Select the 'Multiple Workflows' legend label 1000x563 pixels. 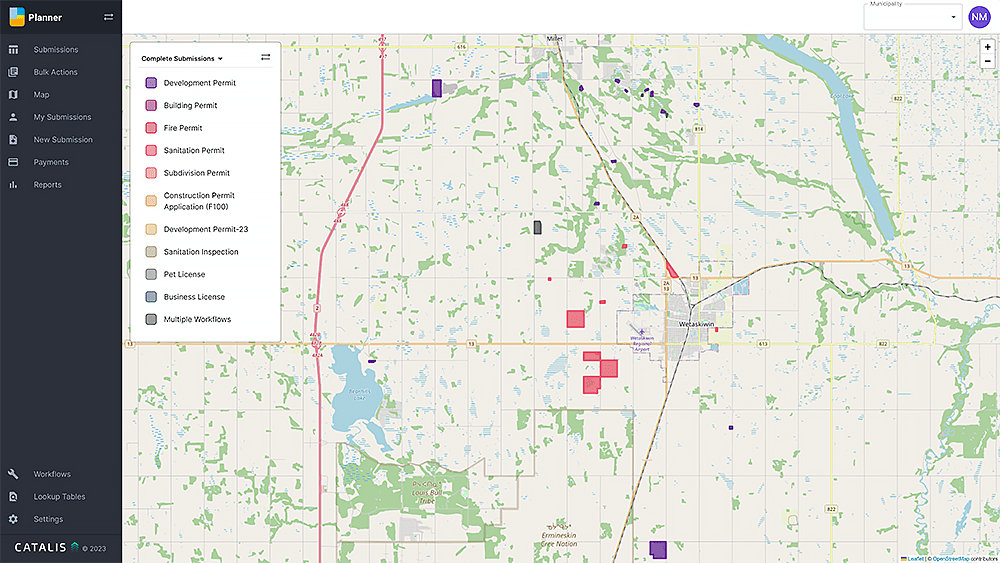coord(197,319)
